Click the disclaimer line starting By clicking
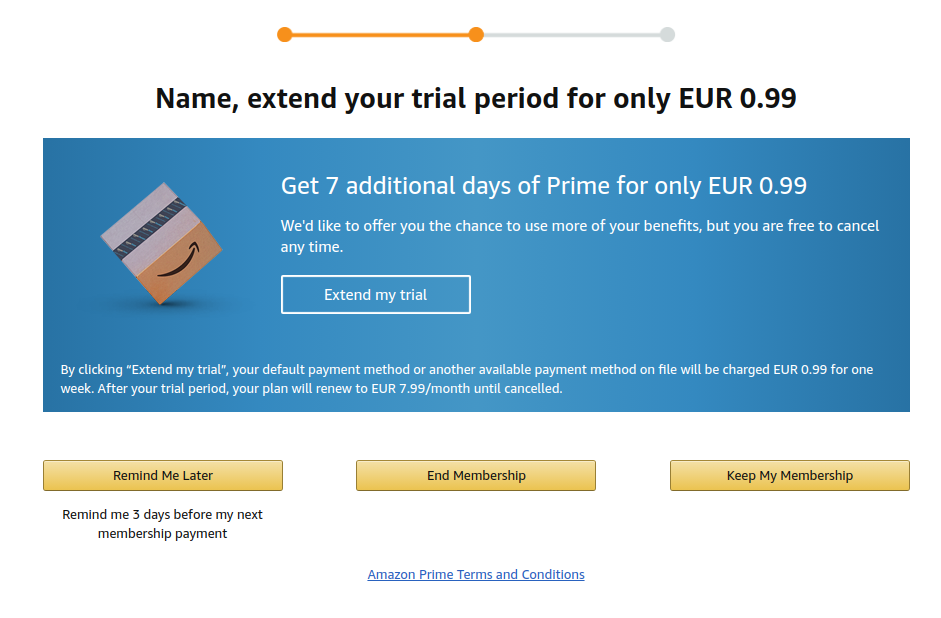 click(467, 370)
